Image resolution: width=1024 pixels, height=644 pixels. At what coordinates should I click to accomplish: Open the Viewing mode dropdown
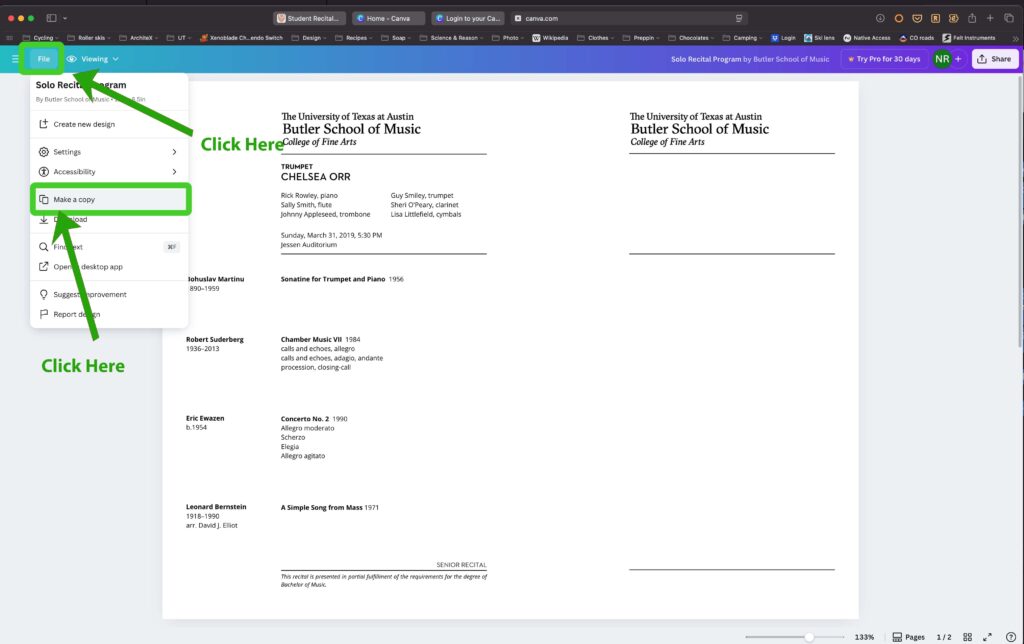tap(94, 58)
